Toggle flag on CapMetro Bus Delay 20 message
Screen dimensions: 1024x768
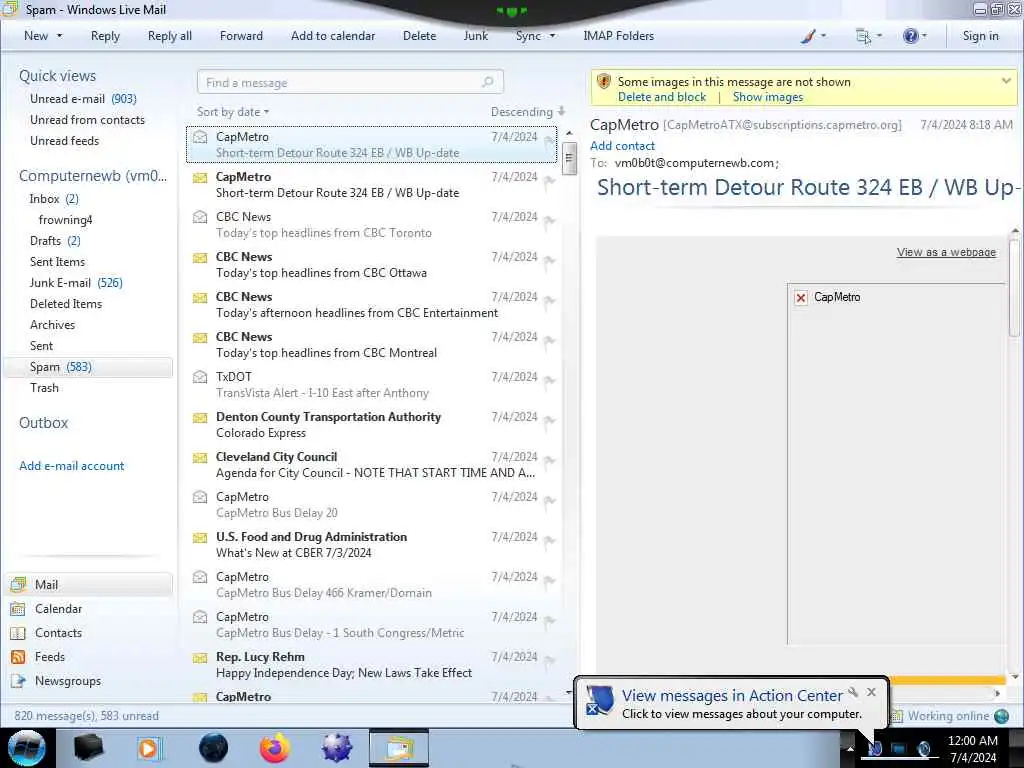549,501
